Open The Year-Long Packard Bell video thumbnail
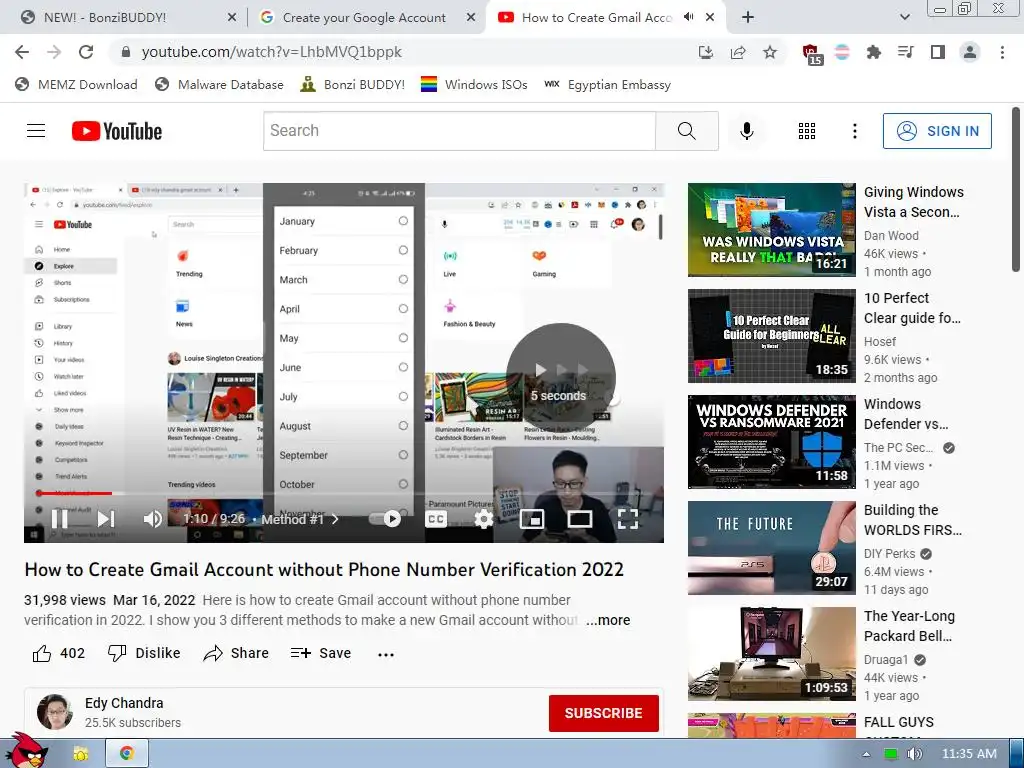1024x768 pixels. click(771, 654)
